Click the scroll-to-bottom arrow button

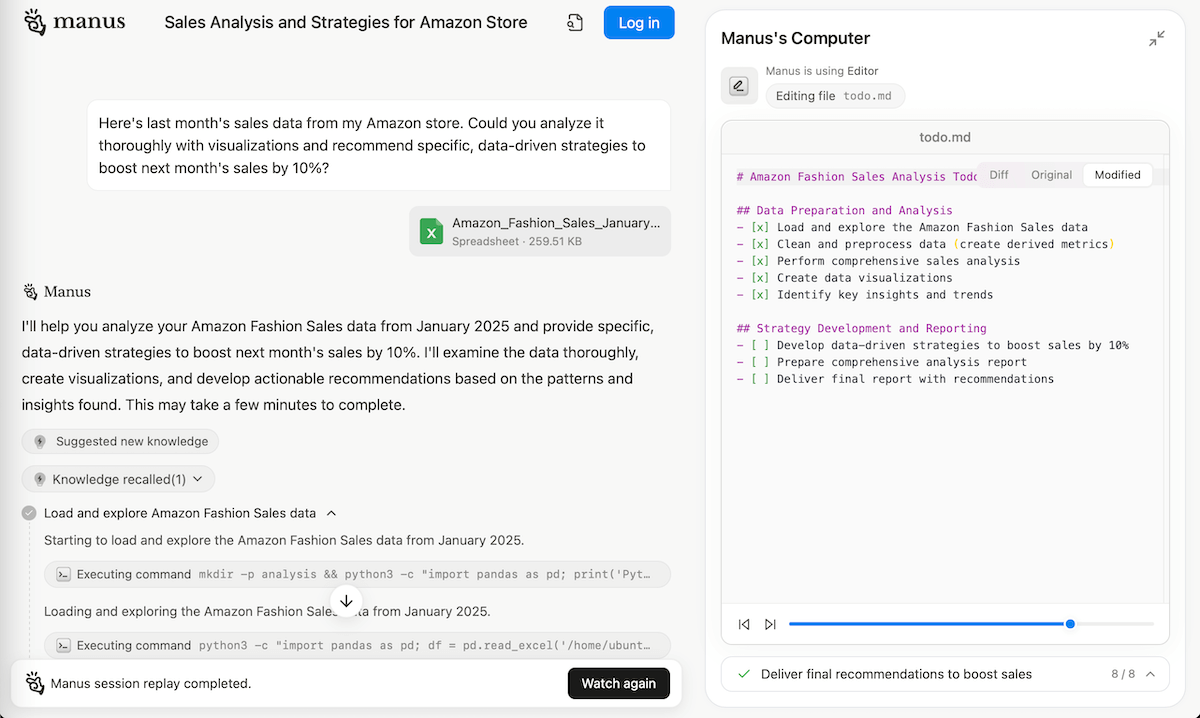pos(346,601)
